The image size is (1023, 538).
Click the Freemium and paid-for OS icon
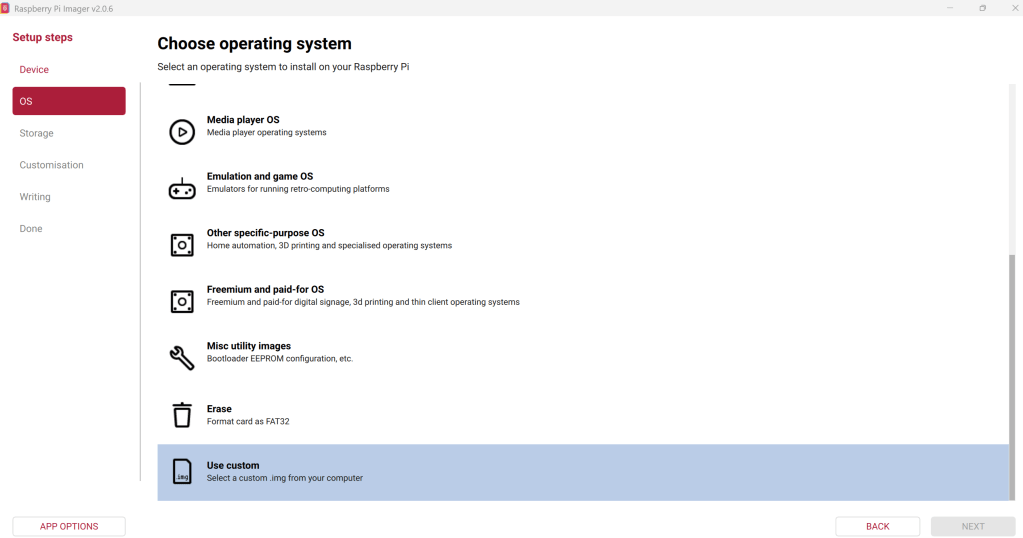(182, 302)
